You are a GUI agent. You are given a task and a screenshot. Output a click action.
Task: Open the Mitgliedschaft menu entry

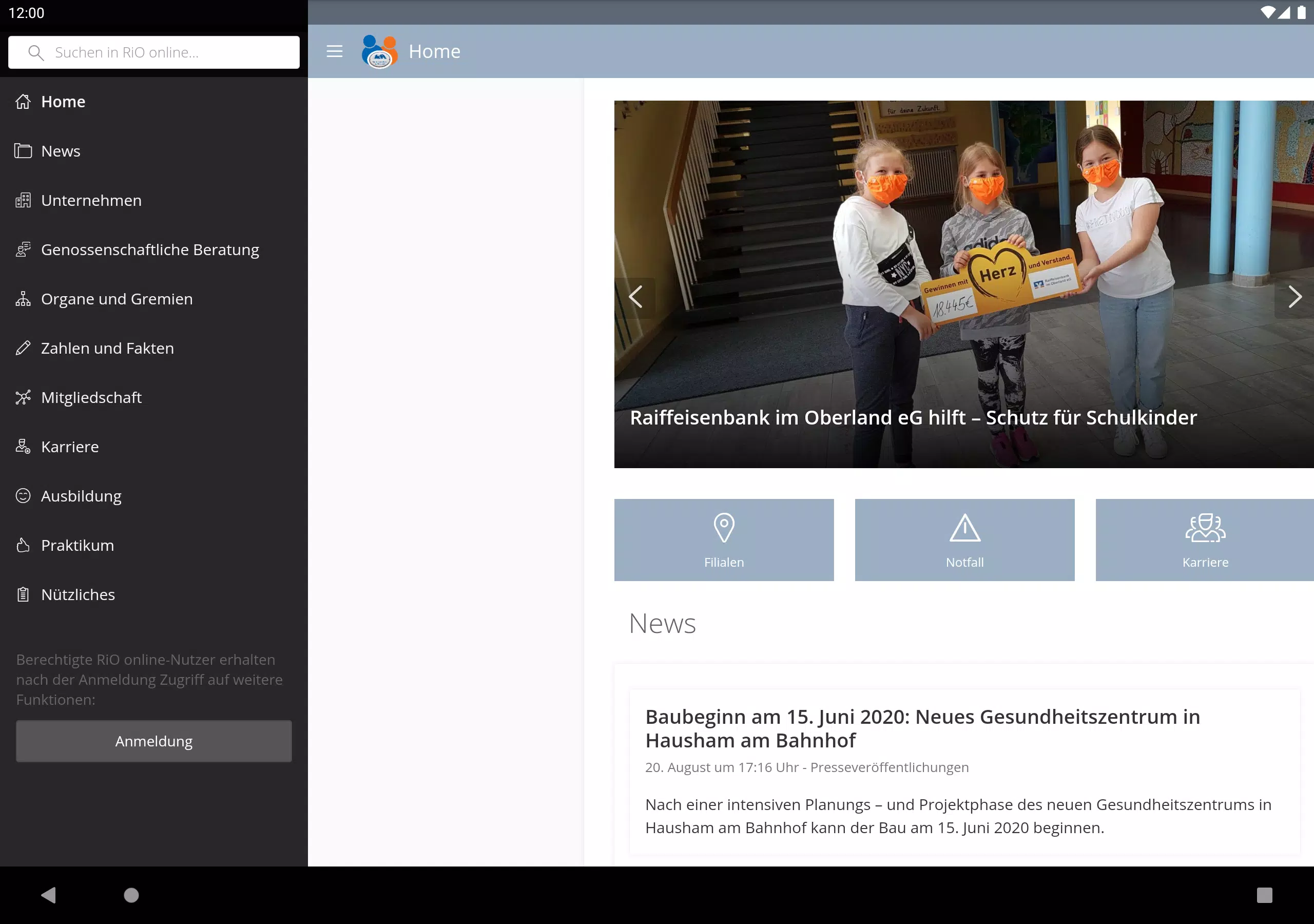point(153,397)
